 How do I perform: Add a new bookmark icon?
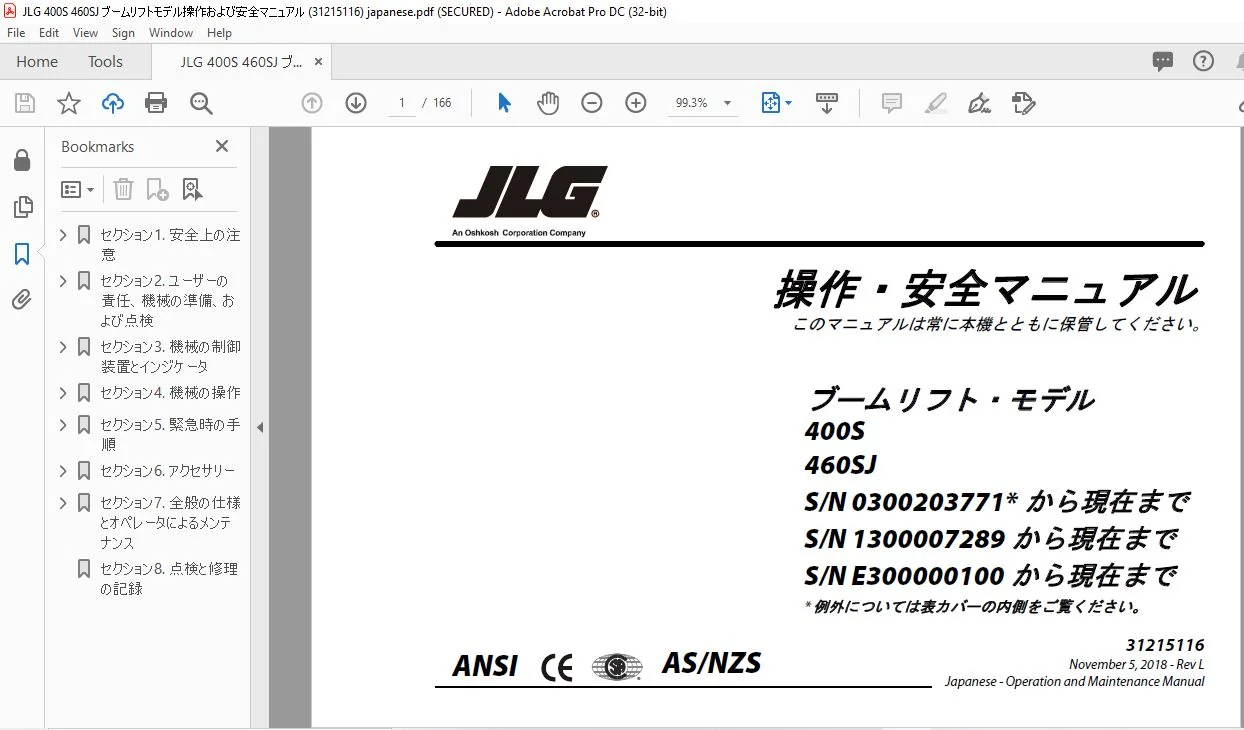click(x=157, y=189)
